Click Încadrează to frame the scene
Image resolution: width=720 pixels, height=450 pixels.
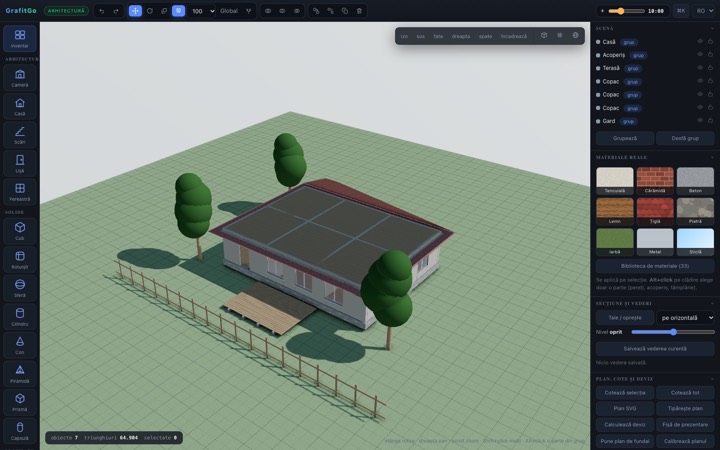click(514, 36)
